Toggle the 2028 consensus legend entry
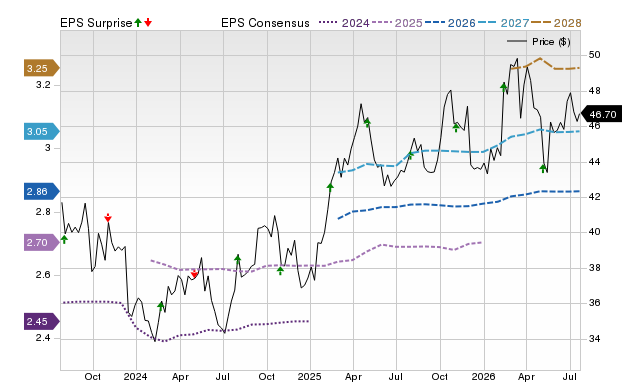The image size is (640, 382). (x=556, y=23)
